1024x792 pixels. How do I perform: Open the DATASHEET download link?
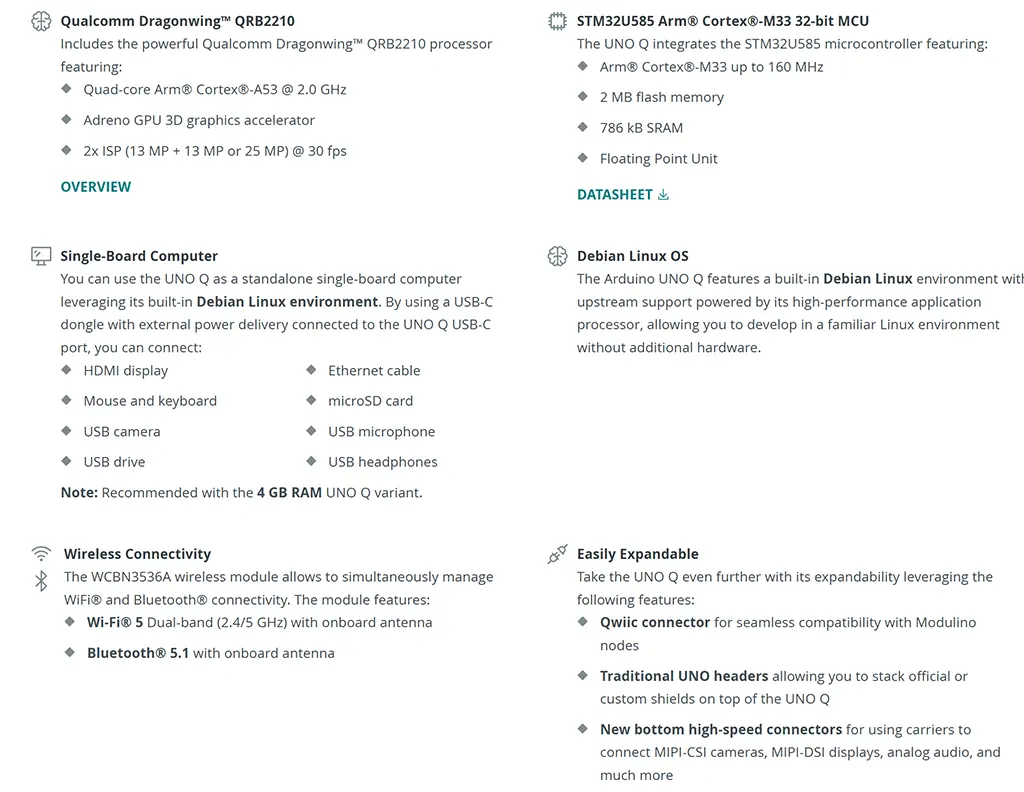(x=614, y=195)
